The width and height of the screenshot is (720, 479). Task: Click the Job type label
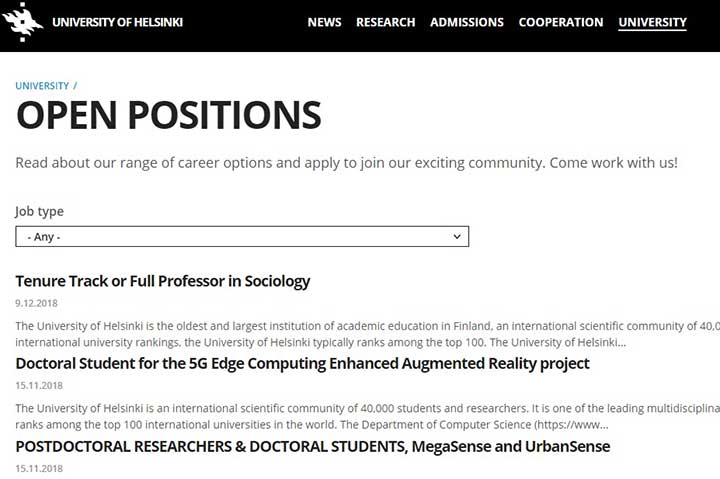(x=39, y=211)
